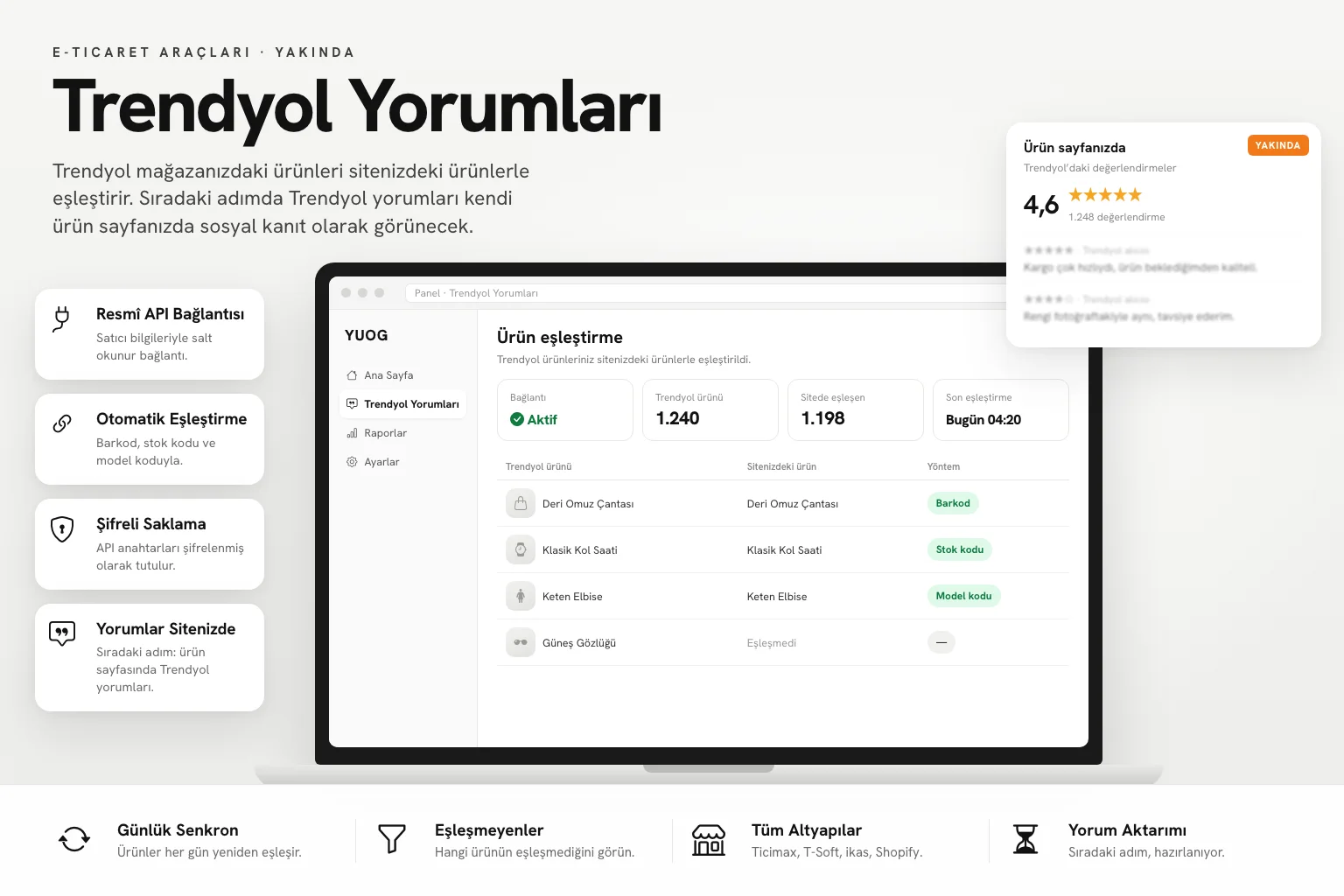The width and height of the screenshot is (1344, 896).
Task: Click the Model kodu method badge
Action: tap(963, 596)
